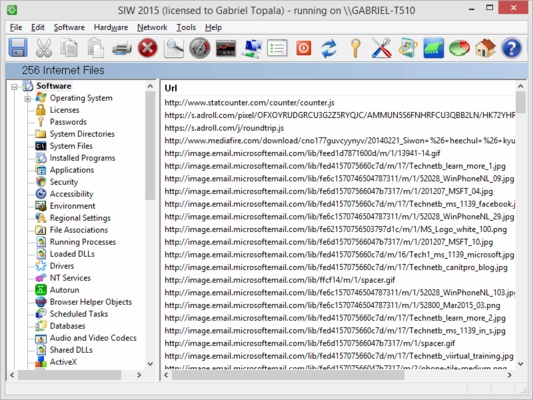Select Passwords in the tree
This screenshot has width=533, height=400.
(x=68, y=122)
